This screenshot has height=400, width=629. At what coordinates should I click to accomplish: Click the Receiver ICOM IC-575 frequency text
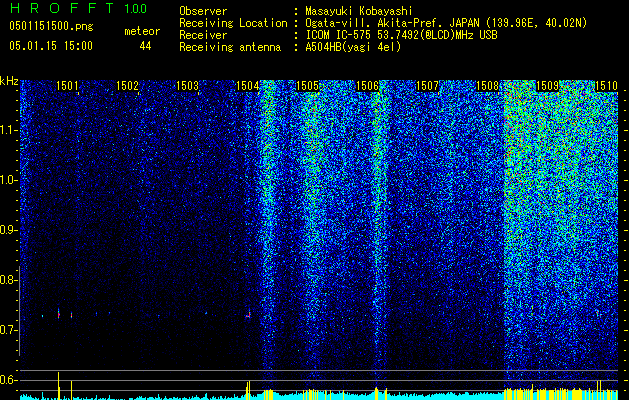pos(401,35)
